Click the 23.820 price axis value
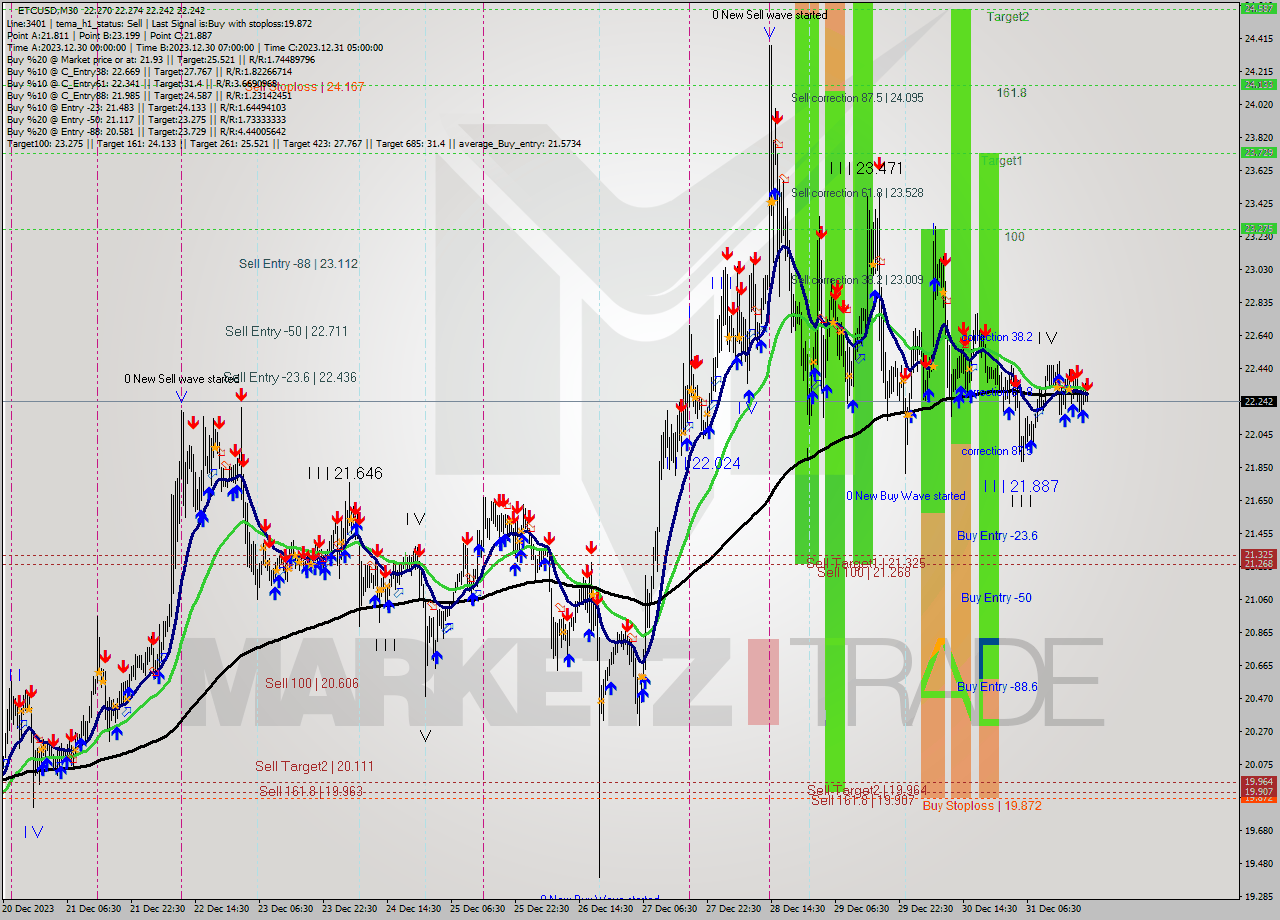Image resolution: width=1280 pixels, height=920 pixels. click(1258, 137)
